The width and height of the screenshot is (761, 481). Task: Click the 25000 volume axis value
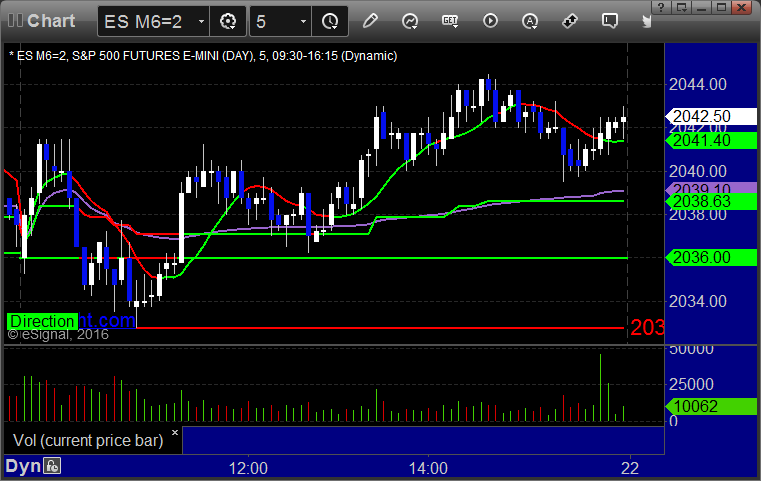(x=691, y=384)
